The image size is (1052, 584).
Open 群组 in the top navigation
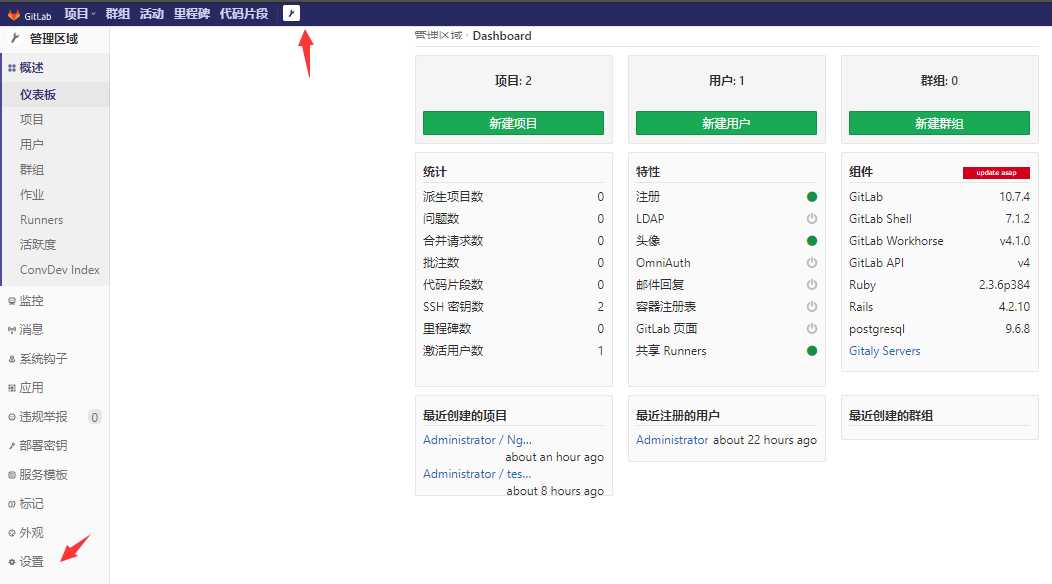(x=117, y=13)
